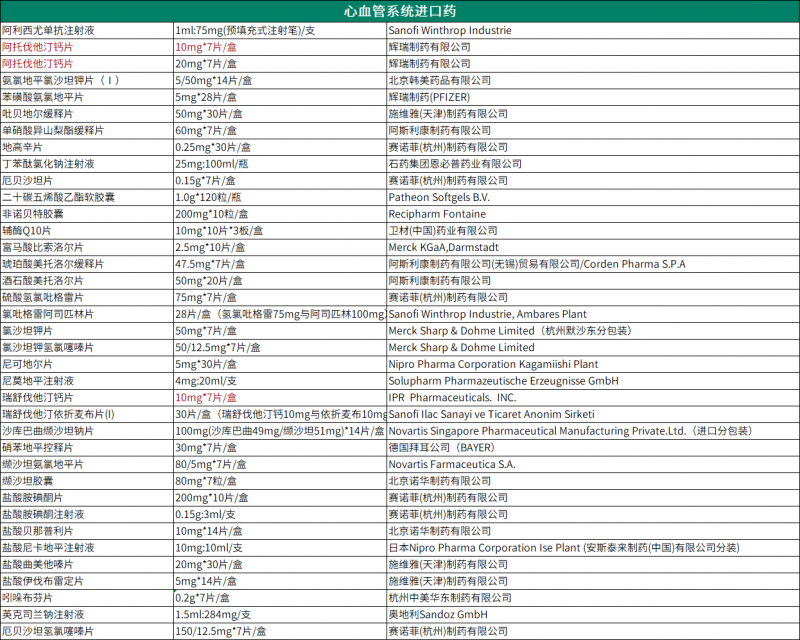Viewport: 800px width, 640px height.
Task: Select manufacturer "石药集团恩必普药业有限公司"
Action: coord(455,164)
